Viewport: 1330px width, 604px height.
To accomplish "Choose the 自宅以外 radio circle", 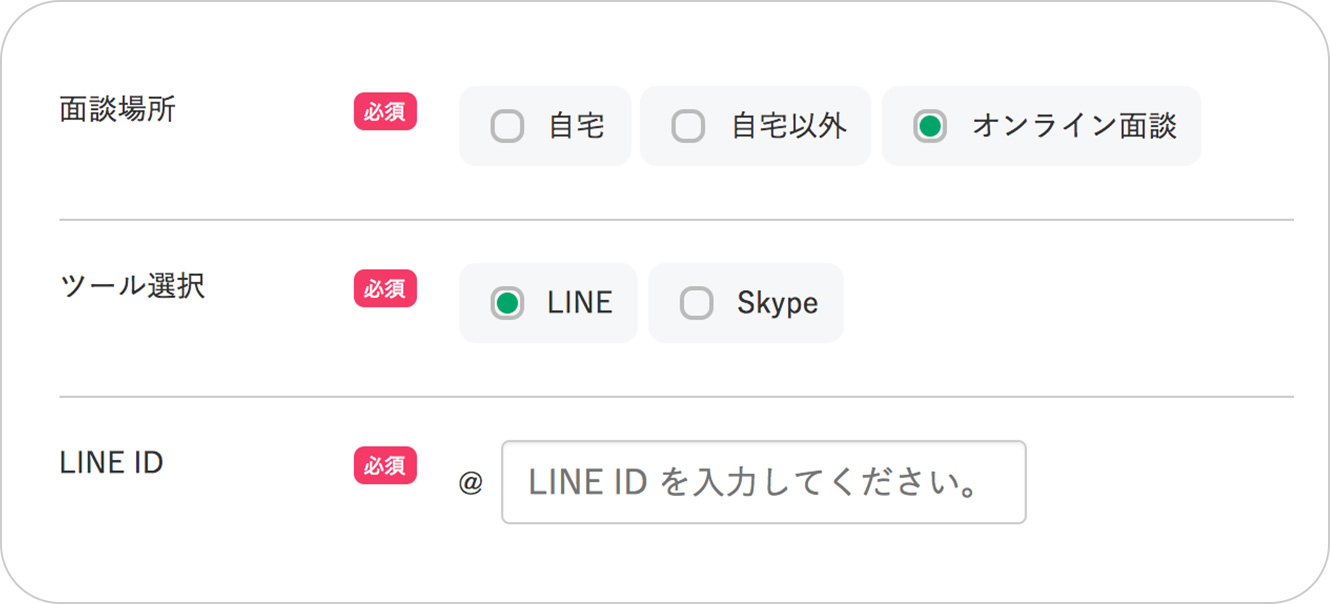I will (x=688, y=127).
